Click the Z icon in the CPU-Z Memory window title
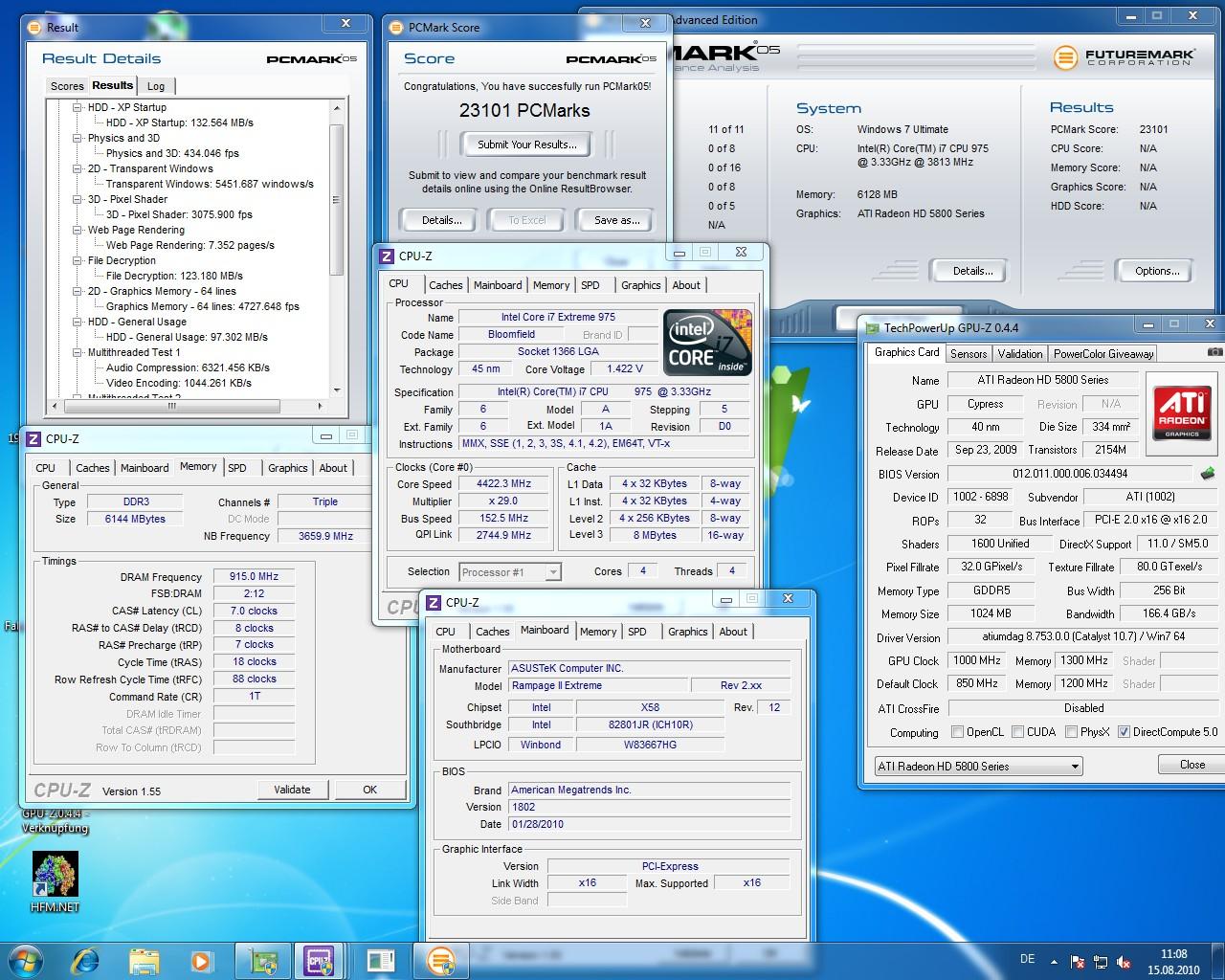This screenshot has height=980, width=1225. [33, 439]
